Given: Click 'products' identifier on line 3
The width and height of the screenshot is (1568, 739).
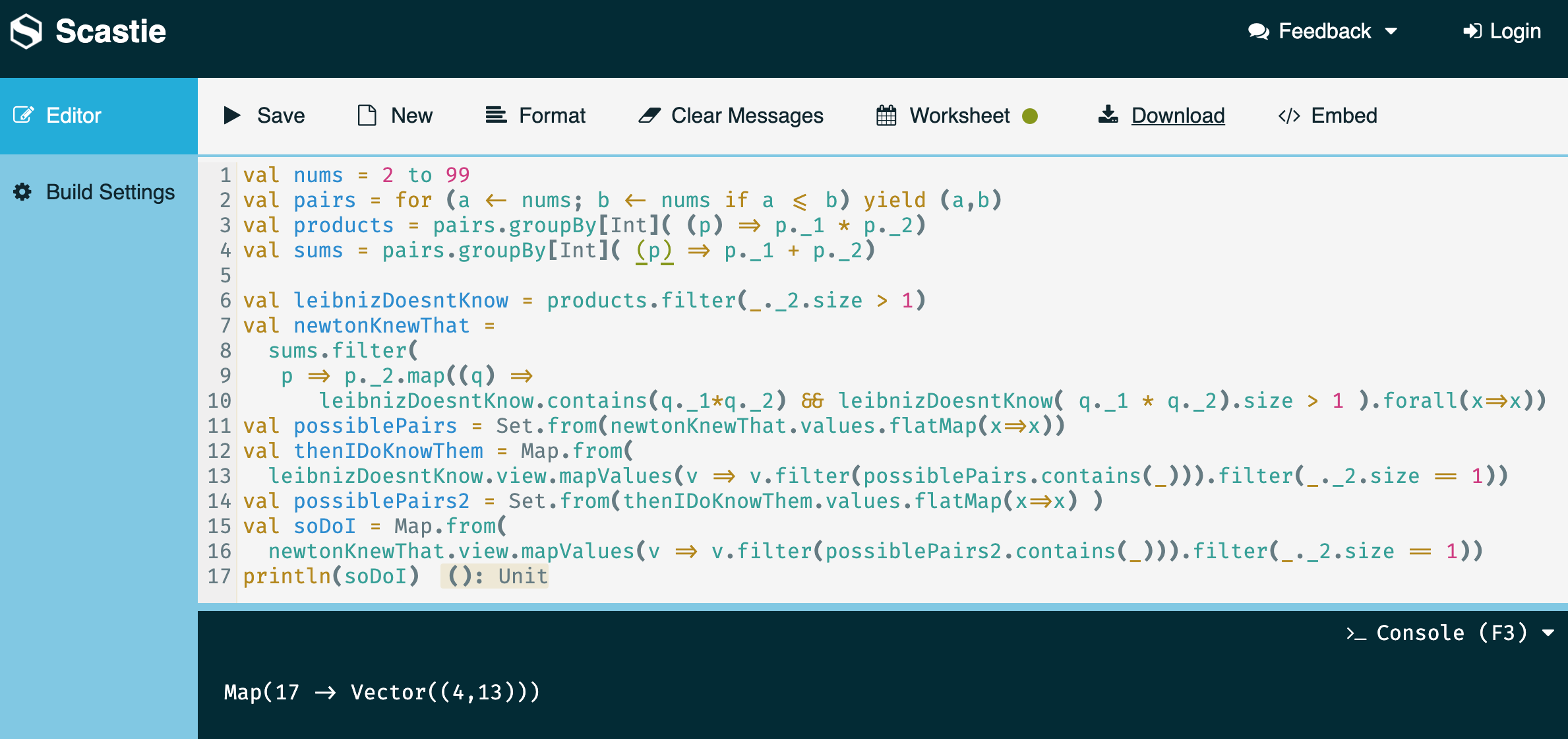Looking at the screenshot, I should pos(344,225).
